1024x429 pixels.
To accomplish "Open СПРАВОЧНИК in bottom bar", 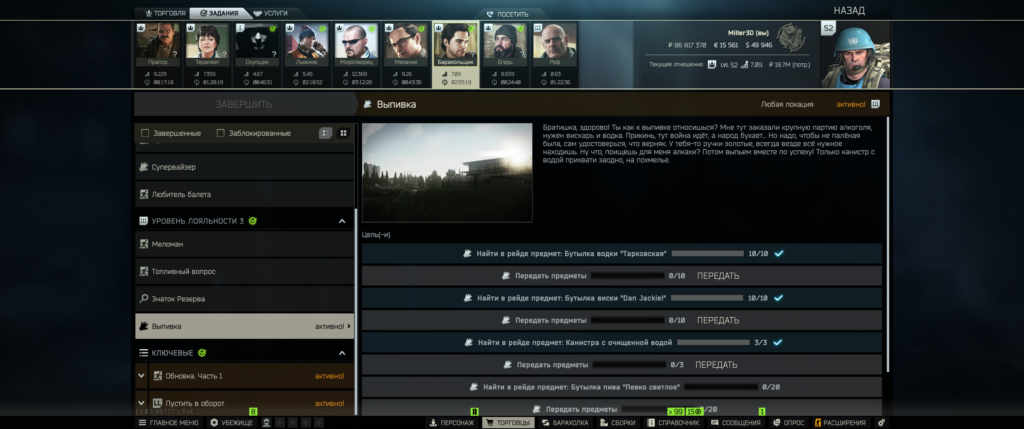I will [673, 423].
